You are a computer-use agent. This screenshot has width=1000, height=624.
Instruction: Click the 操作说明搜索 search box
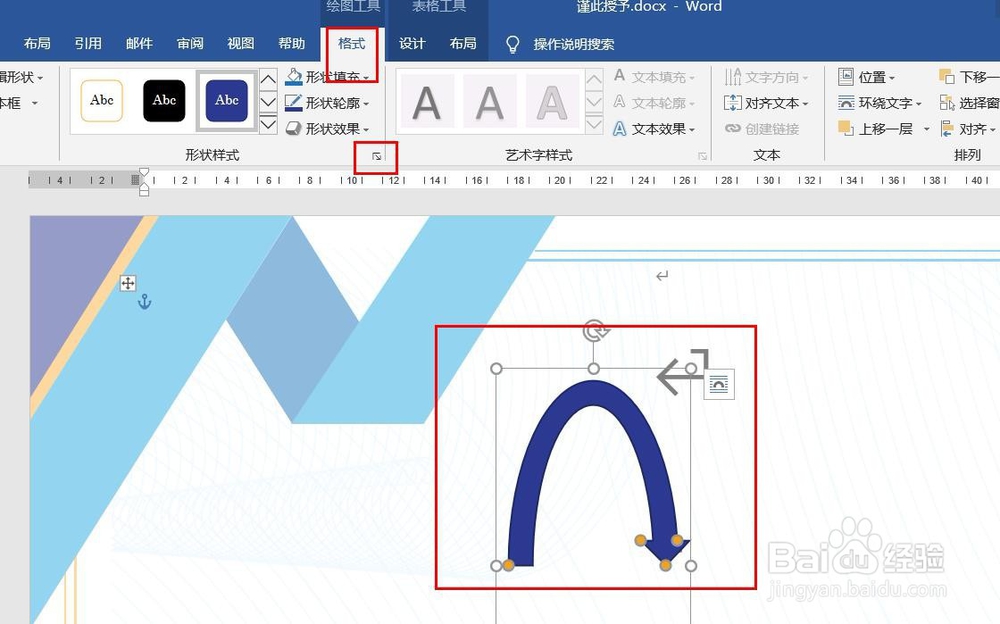(x=574, y=44)
